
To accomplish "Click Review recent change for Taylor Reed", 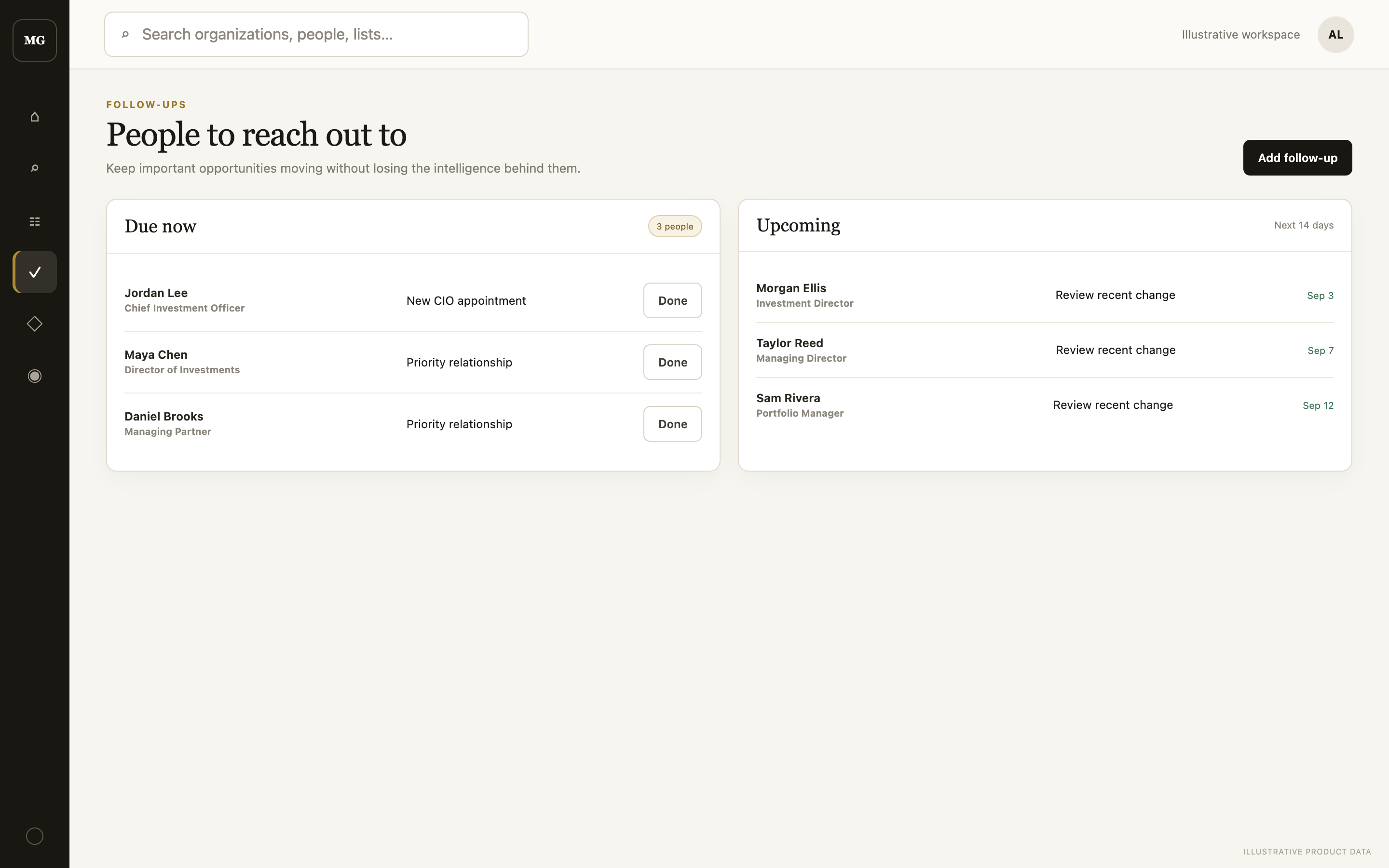I will point(1115,350).
